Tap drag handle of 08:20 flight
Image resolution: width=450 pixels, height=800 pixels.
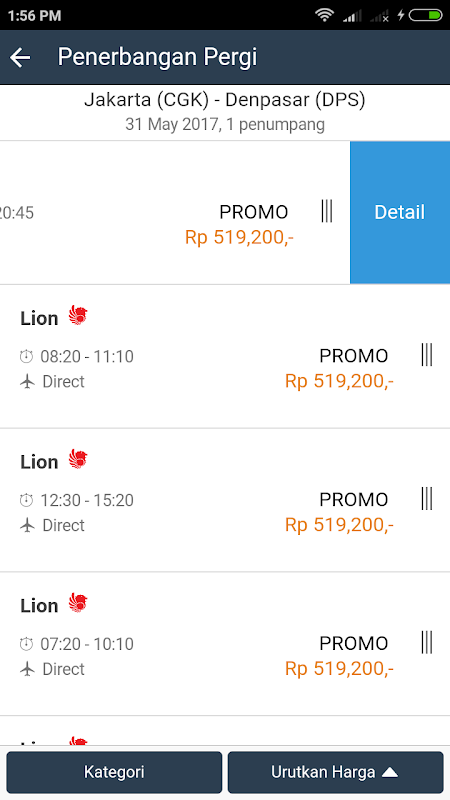point(427,355)
